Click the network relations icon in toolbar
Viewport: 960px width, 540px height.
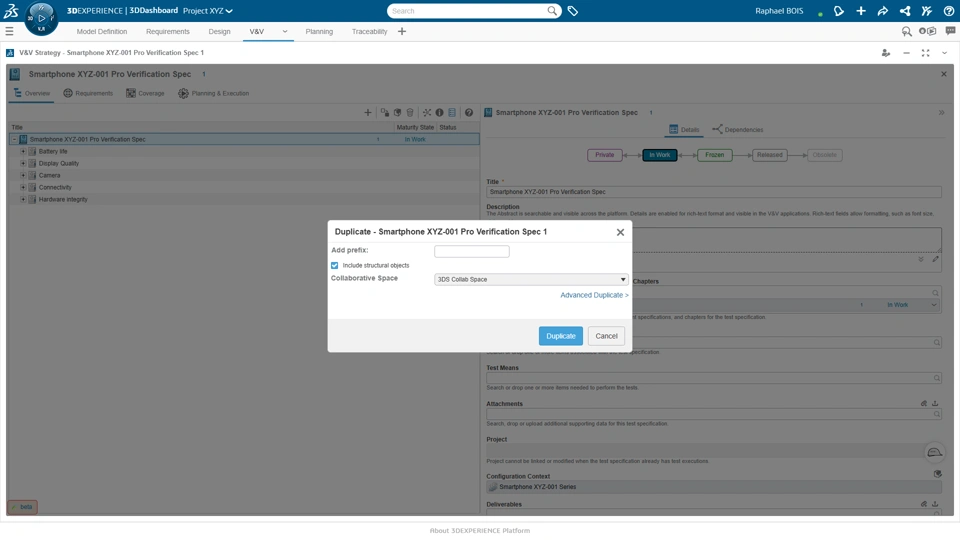(x=427, y=113)
